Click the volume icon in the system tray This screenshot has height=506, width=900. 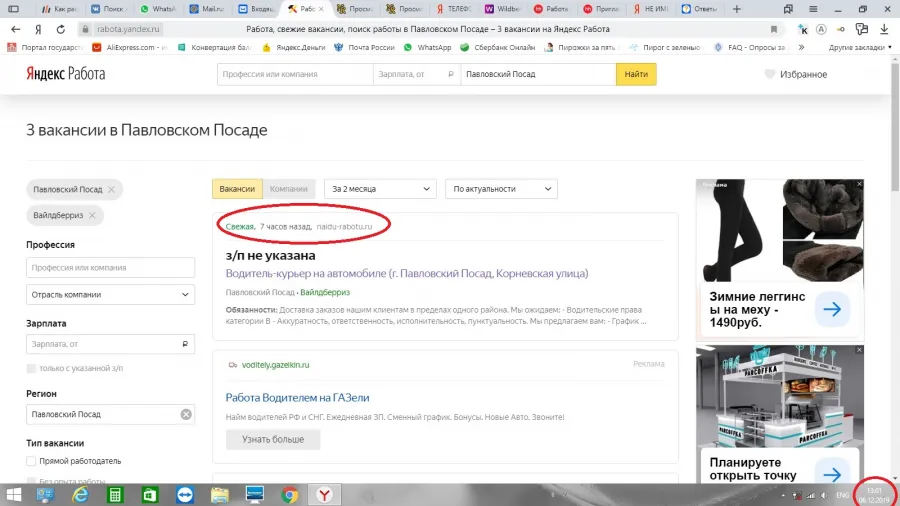coord(824,495)
